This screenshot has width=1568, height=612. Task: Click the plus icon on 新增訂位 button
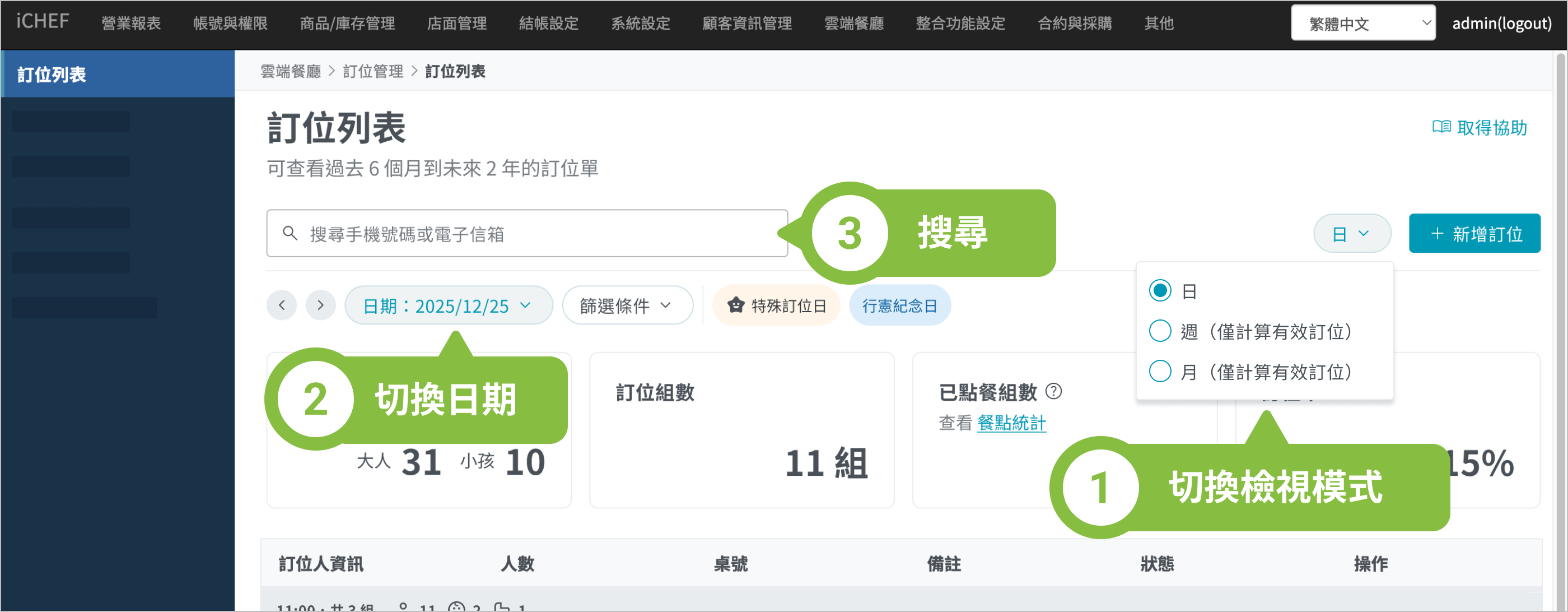click(1437, 233)
